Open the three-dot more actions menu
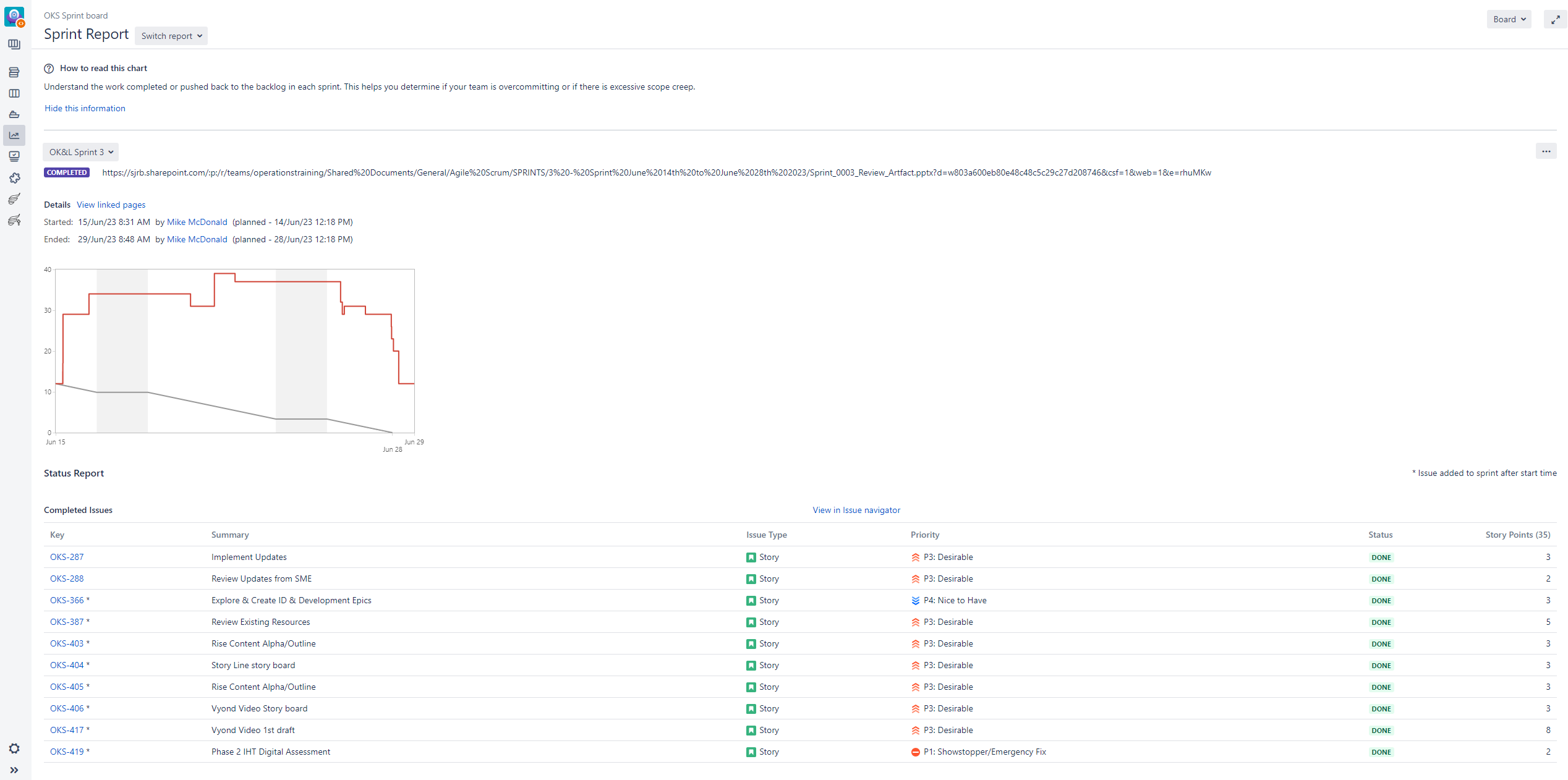This screenshot has height=780, width=1568. click(x=1546, y=151)
